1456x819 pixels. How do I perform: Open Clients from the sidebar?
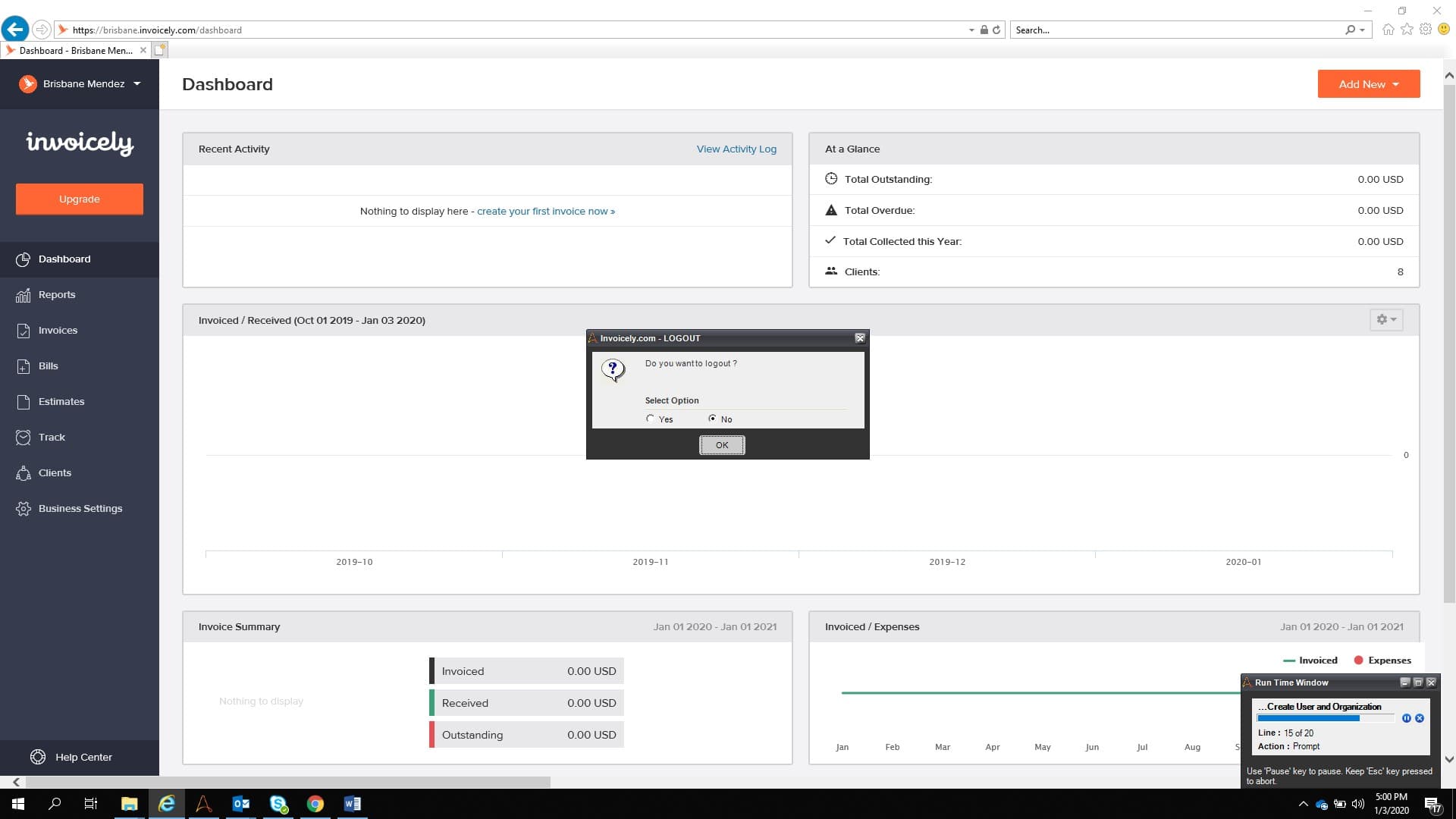80,473
